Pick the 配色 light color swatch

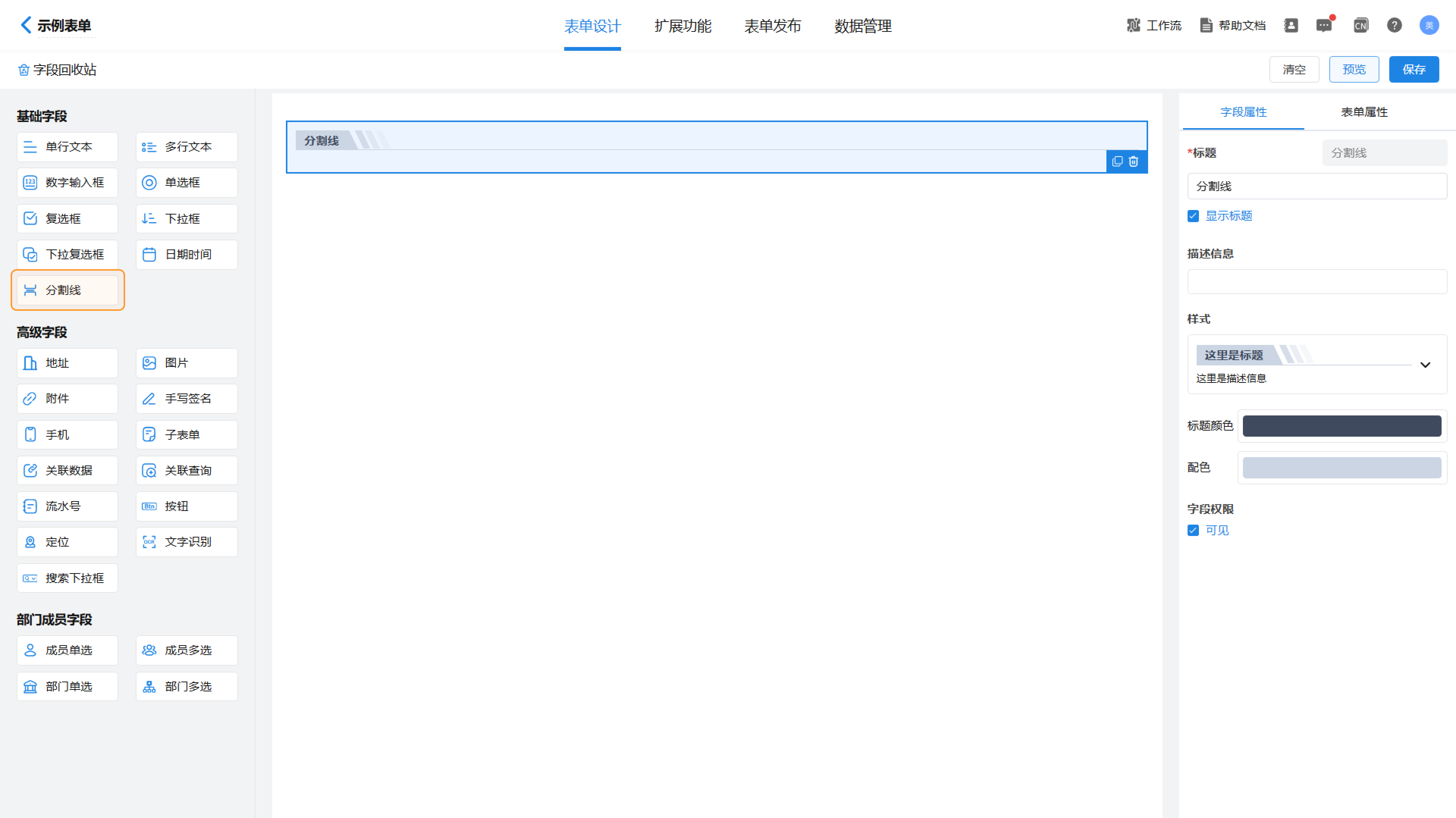[1342, 467]
